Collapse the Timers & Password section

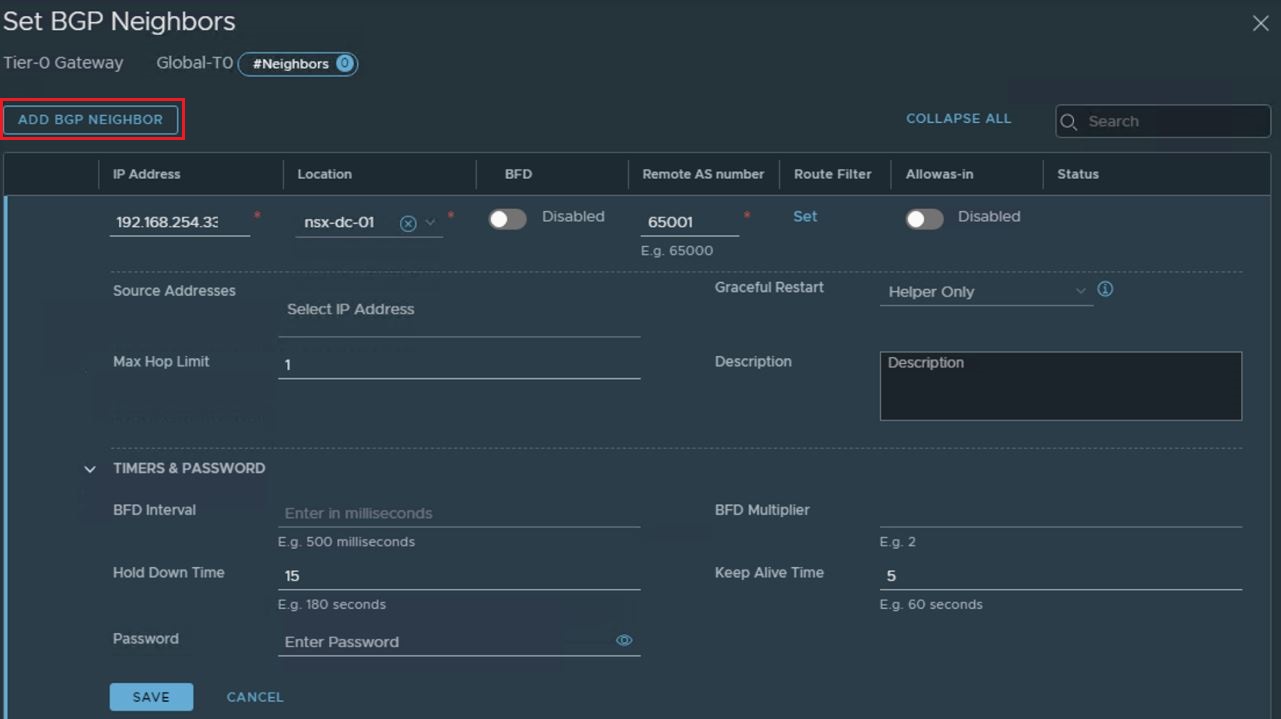click(90, 469)
